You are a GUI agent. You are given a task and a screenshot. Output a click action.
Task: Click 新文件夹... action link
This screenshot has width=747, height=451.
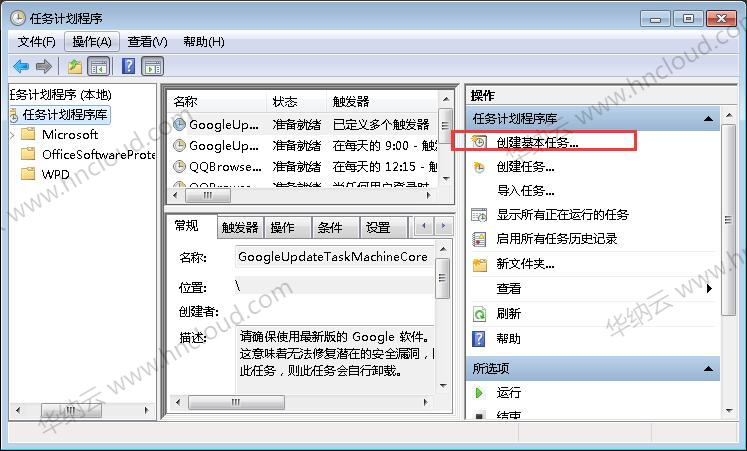525,264
